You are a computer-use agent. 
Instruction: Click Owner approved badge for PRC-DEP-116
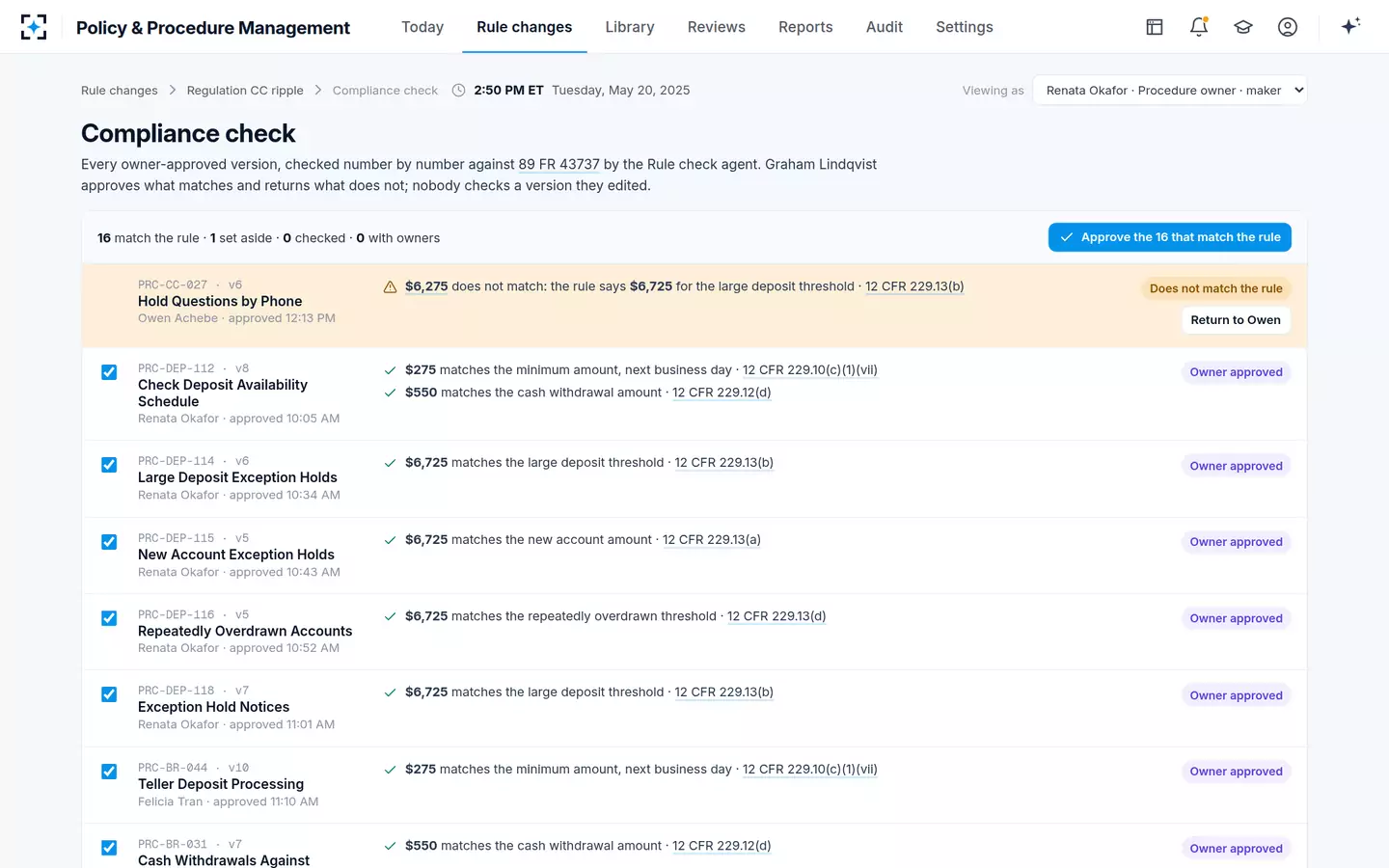click(x=1236, y=618)
